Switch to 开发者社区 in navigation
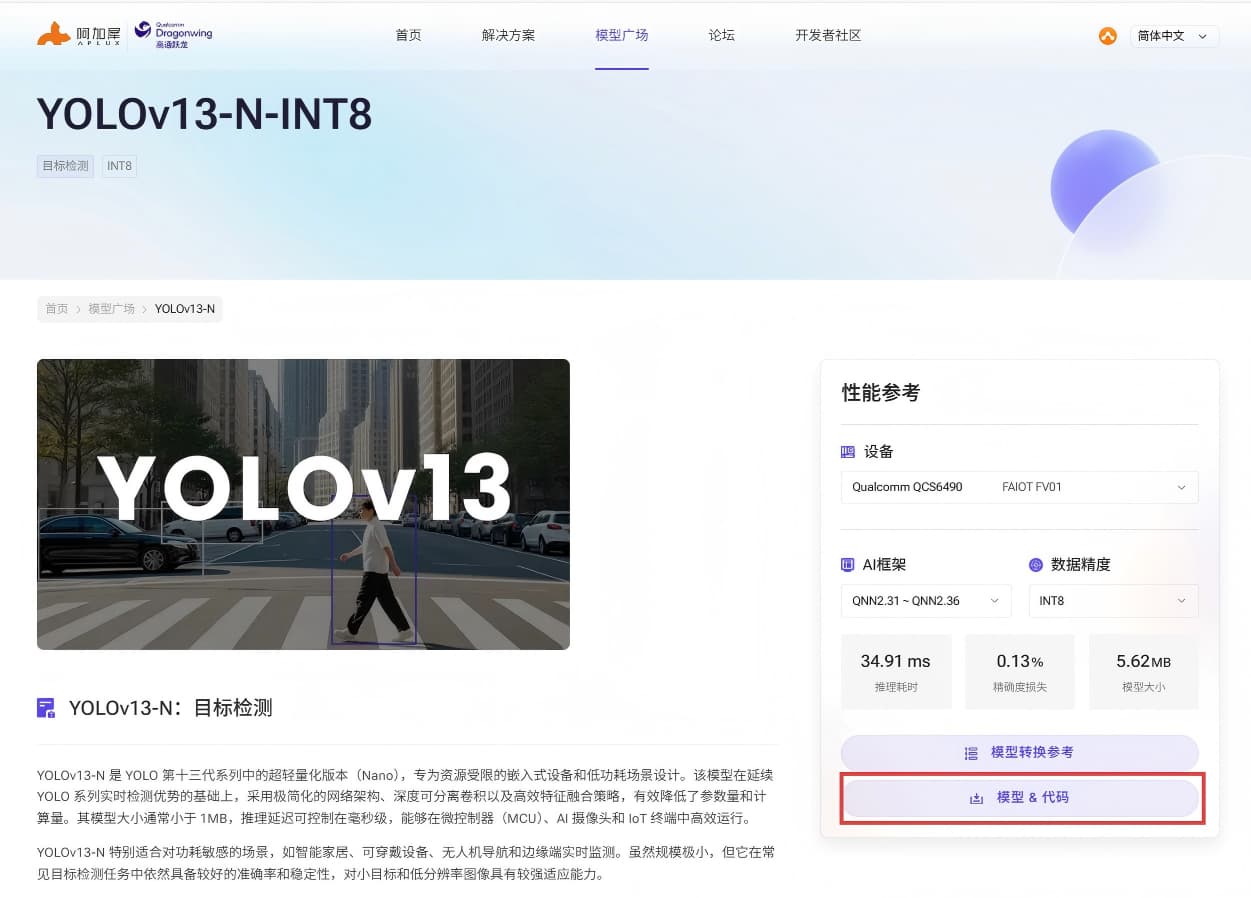This screenshot has height=898, width=1251. coord(828,35)
